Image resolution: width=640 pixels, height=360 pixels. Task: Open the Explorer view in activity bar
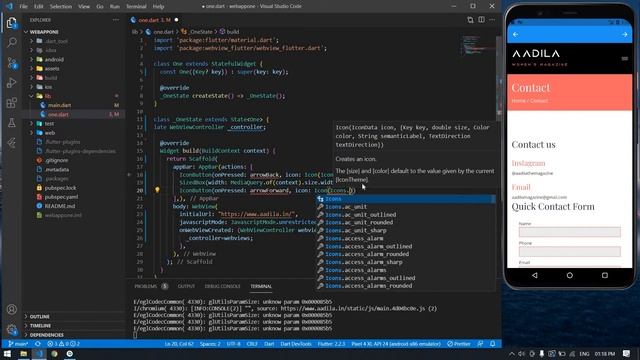pos(11,23)
